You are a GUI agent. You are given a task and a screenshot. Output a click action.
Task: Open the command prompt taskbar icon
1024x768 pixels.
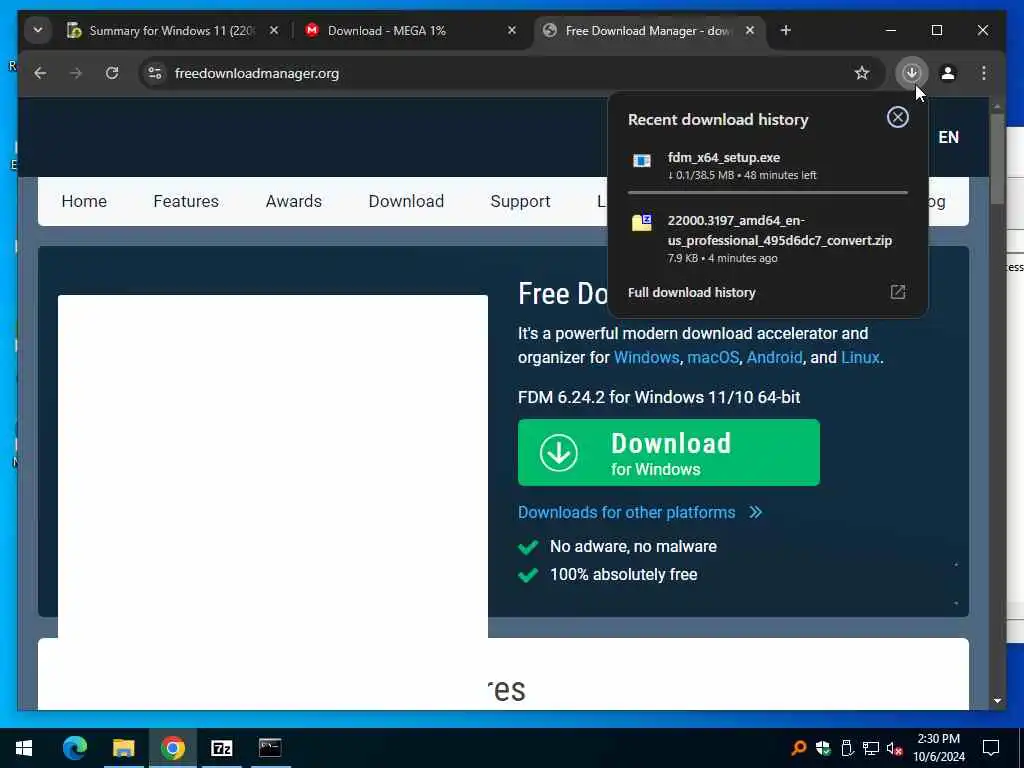tap(270, 748)
